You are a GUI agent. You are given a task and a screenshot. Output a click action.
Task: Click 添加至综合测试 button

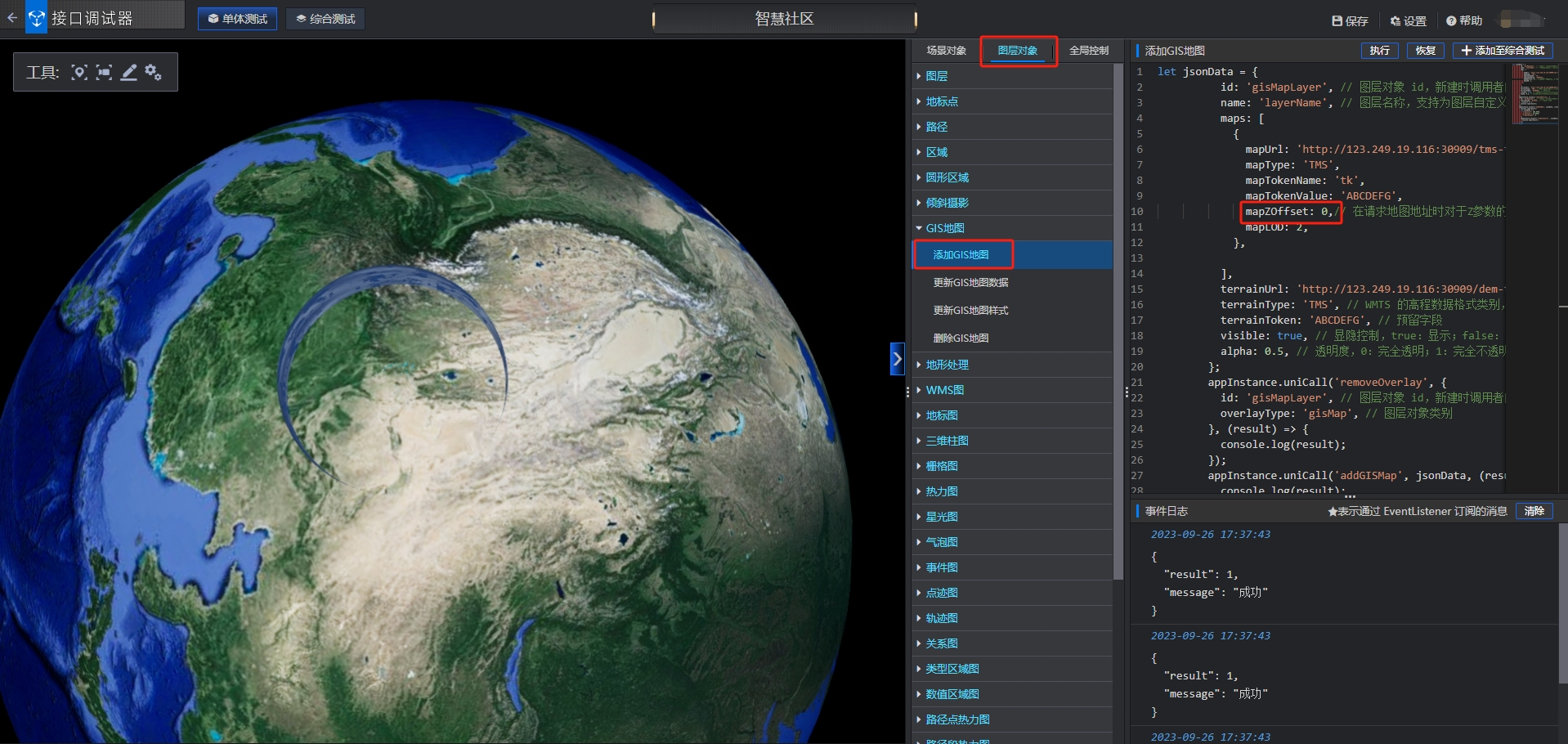point(1502,51)
